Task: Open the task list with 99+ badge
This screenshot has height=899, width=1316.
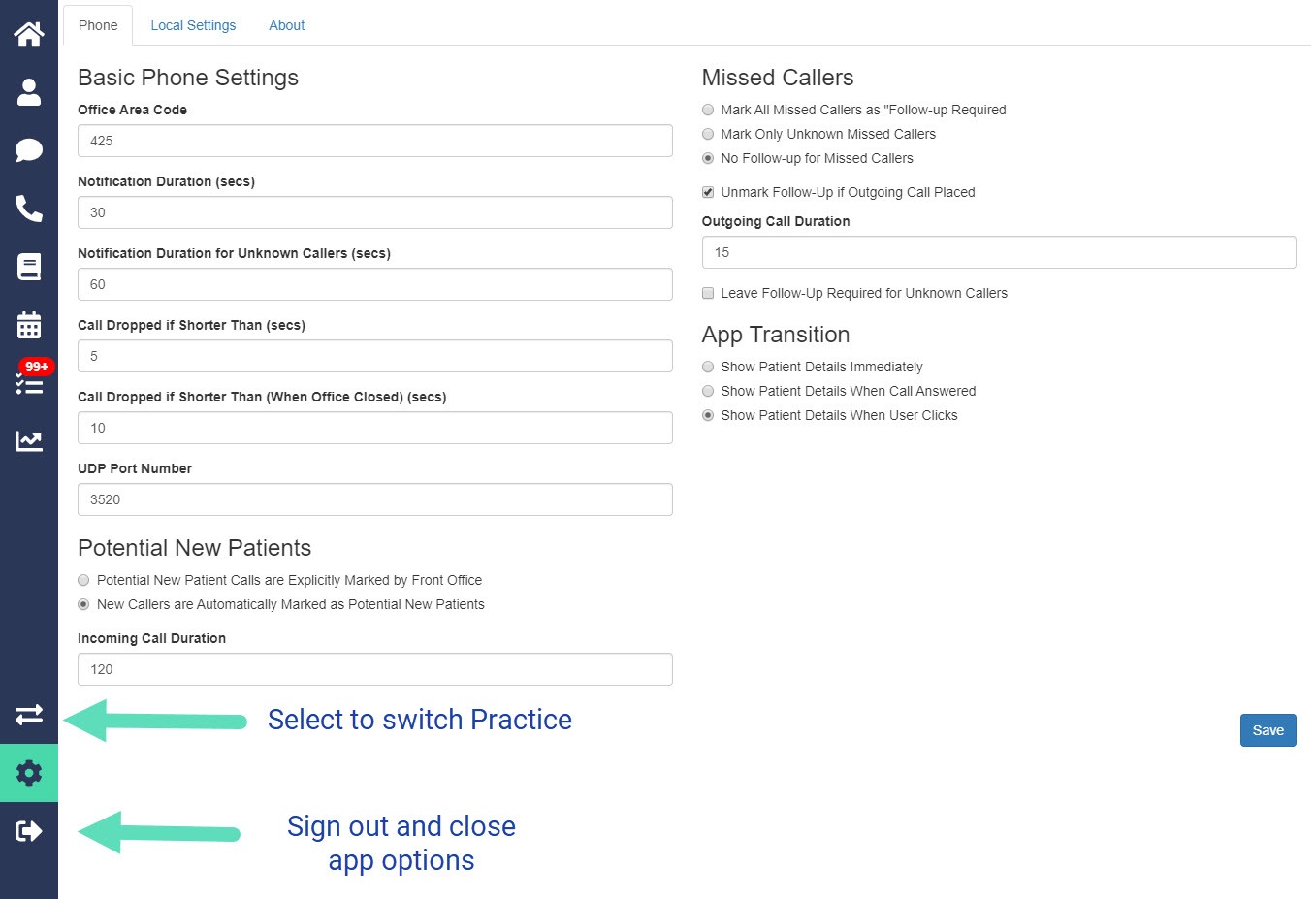Action: [31, 378]
